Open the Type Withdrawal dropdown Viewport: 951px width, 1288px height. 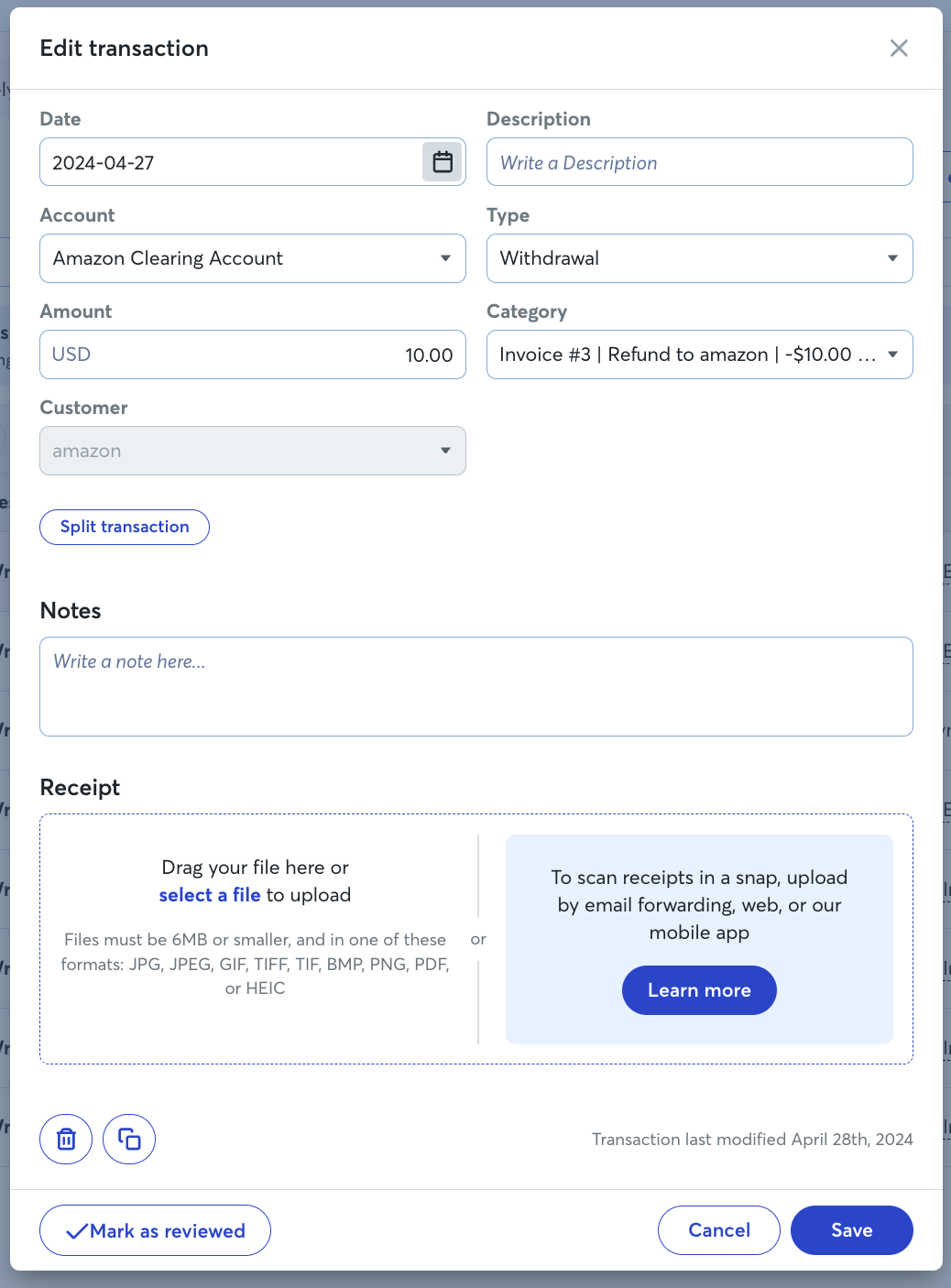coord(700,258)
